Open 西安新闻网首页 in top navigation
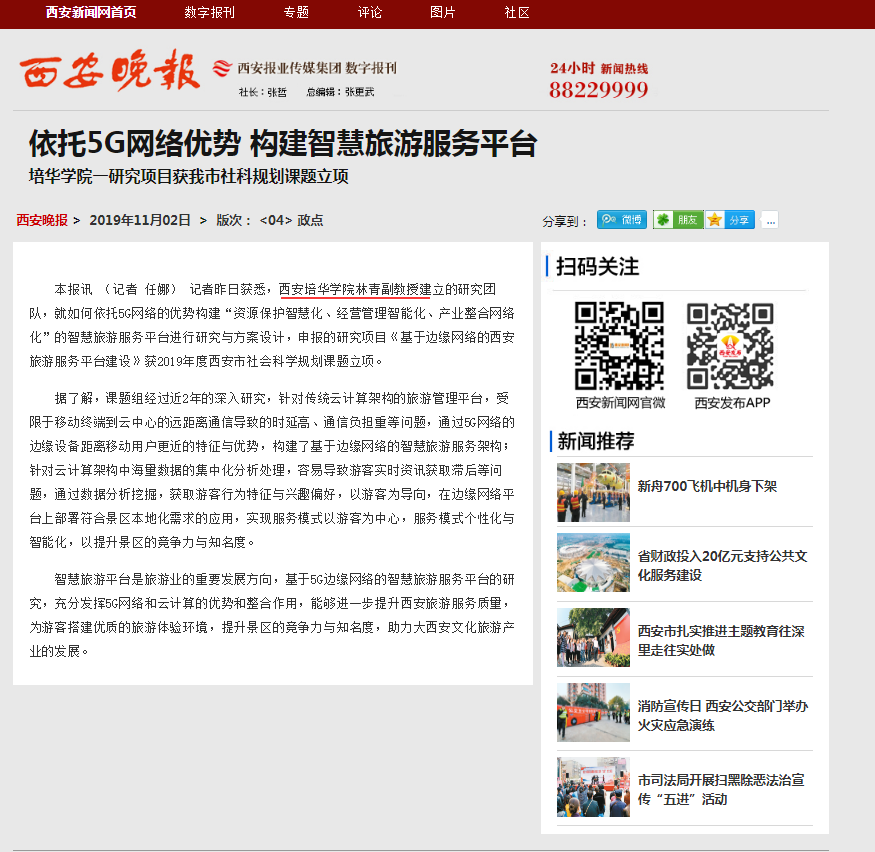The image size is (875, 852). [91, 13]
